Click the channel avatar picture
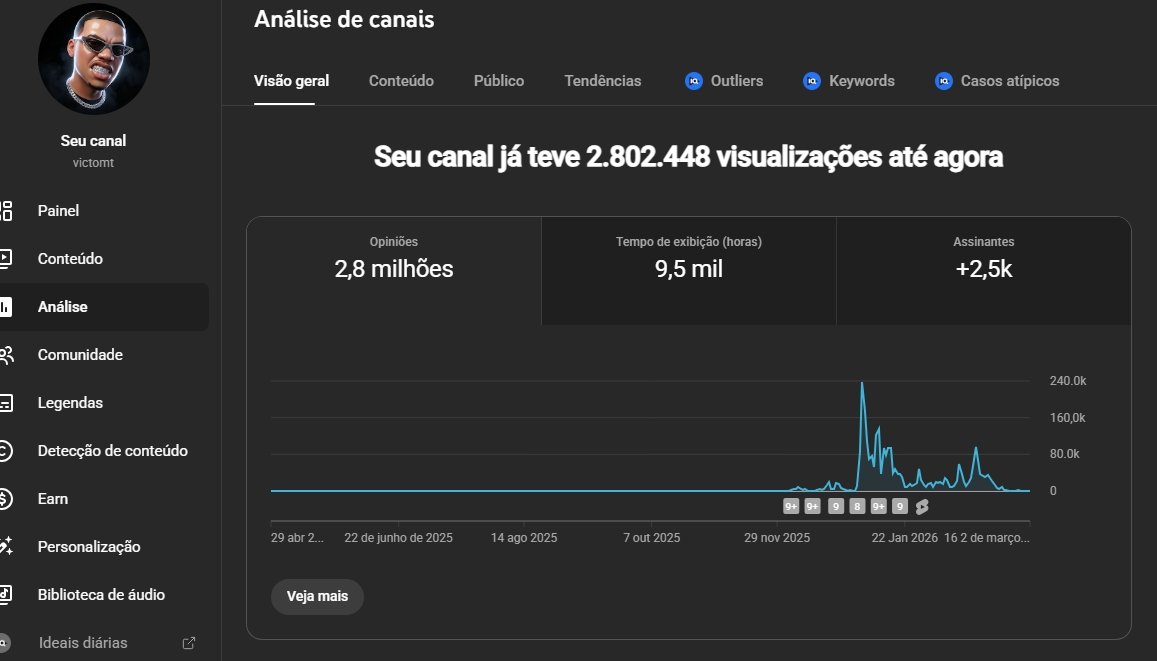 click(x=94, y=59)
